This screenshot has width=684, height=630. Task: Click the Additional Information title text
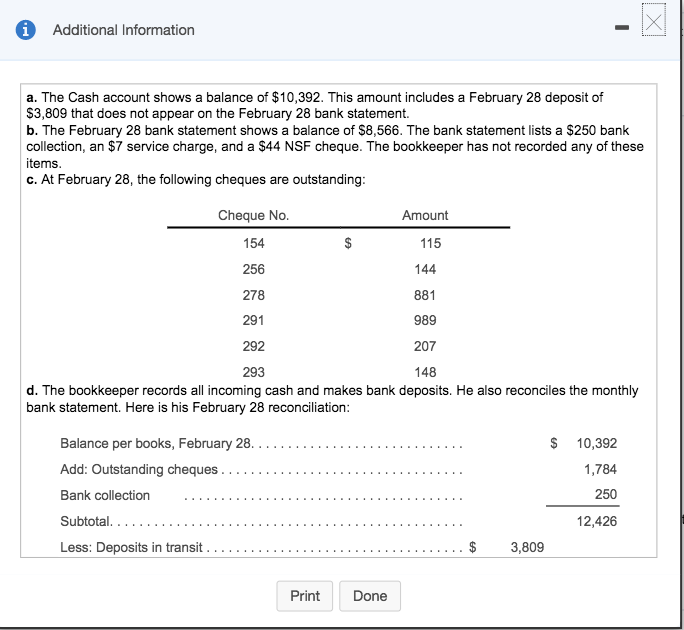pyautogui.click(x=123, y=30)
